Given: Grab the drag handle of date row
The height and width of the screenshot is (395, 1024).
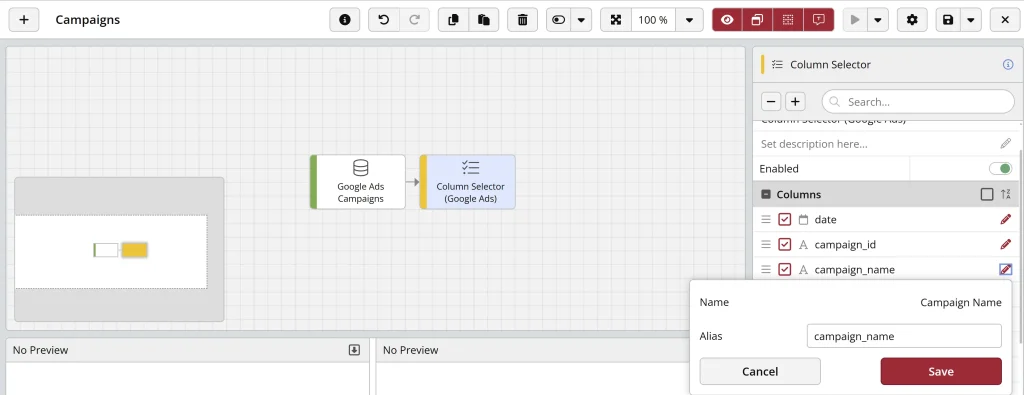Looking at the screenshot, I should [x=766, y=219].
